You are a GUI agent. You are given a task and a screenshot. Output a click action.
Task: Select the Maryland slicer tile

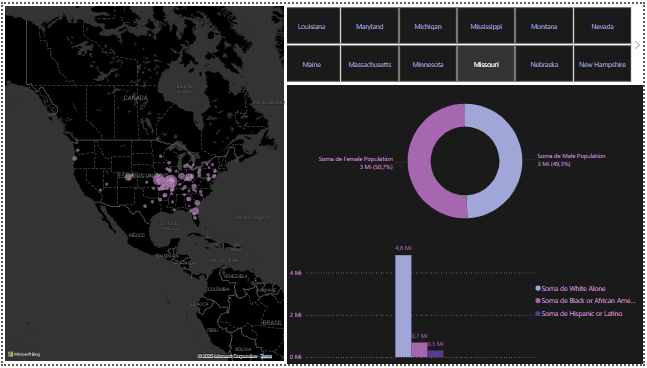click(370, 26)
